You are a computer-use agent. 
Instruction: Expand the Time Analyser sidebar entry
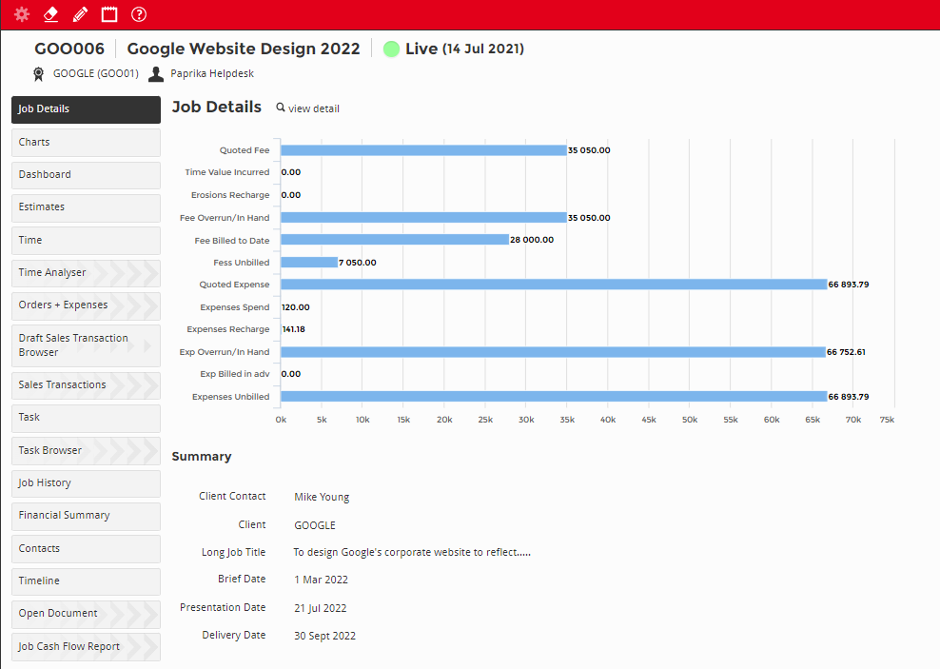click(85, 273)
